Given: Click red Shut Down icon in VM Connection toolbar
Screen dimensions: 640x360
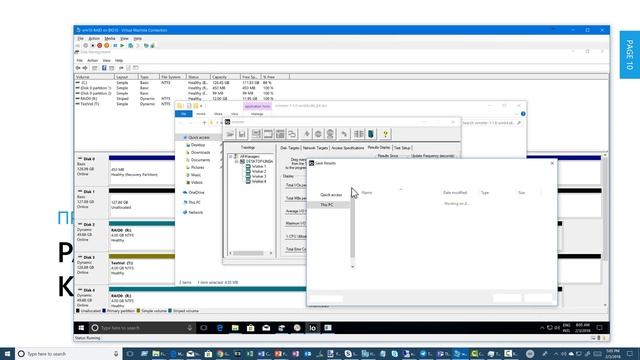Looking at the screenshot, I should click(x=99, y=46).
